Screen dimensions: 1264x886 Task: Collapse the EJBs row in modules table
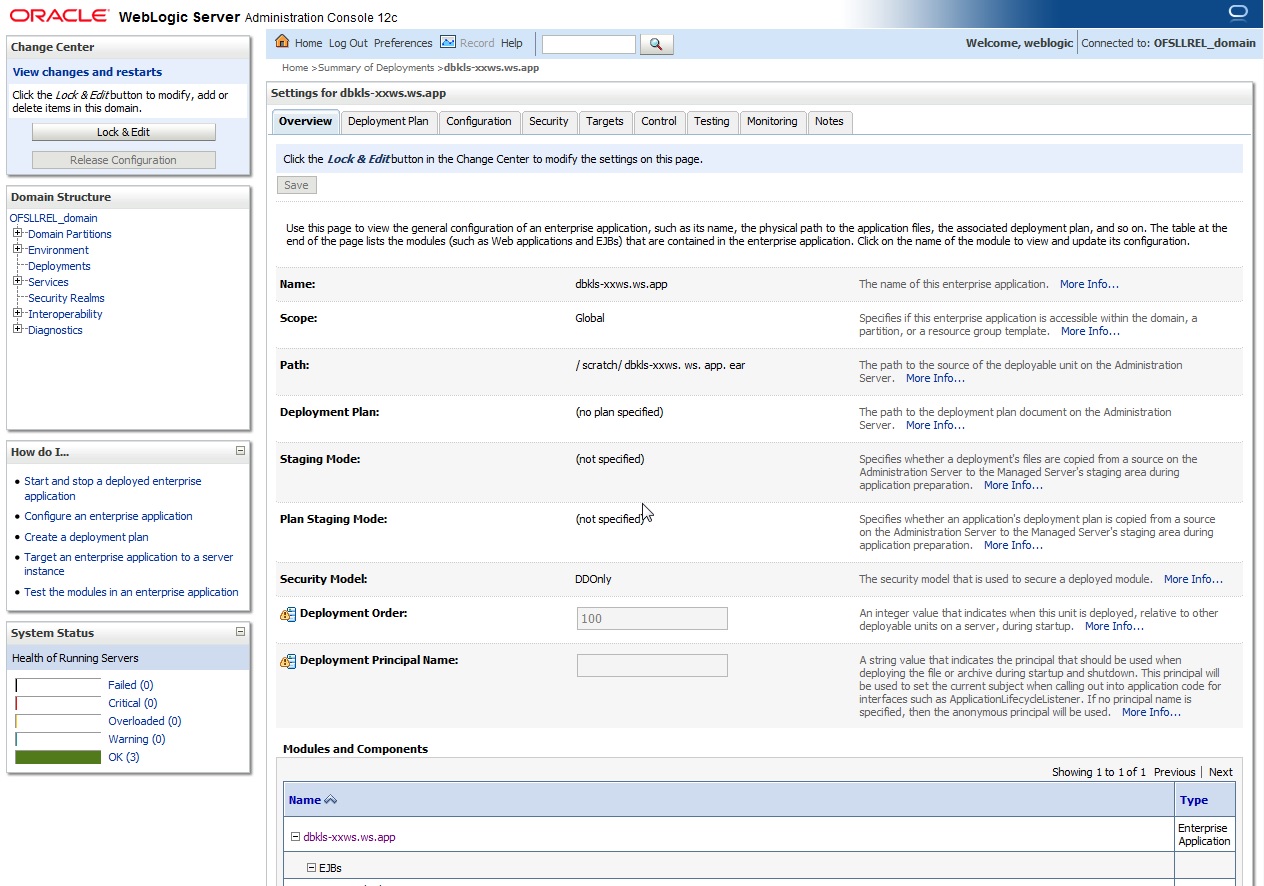[x=311, y=868]
